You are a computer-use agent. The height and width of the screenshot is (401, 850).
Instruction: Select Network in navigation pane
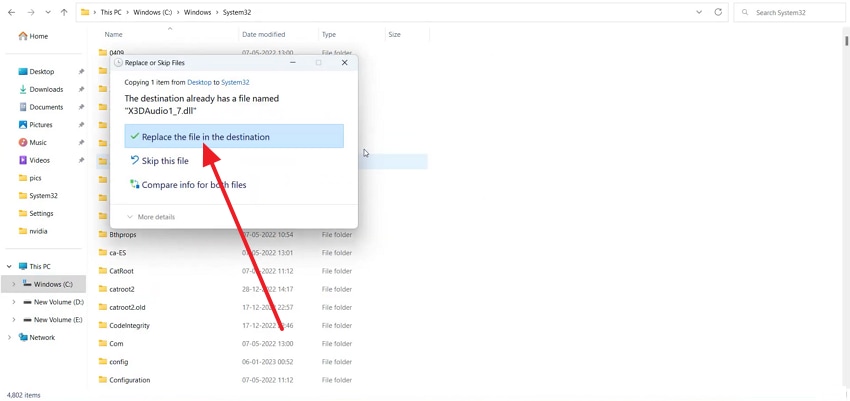[42, 337]
